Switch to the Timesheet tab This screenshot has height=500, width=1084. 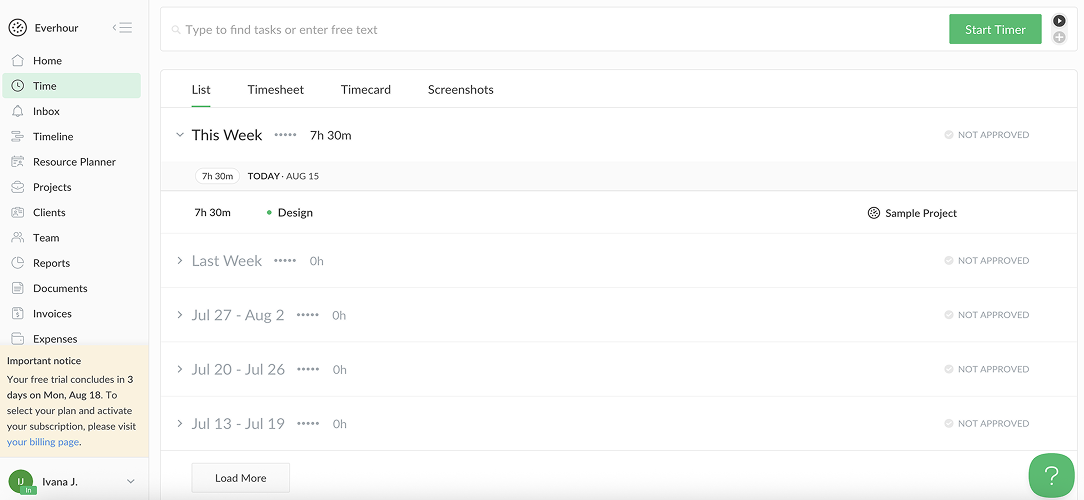click(276, 90)
